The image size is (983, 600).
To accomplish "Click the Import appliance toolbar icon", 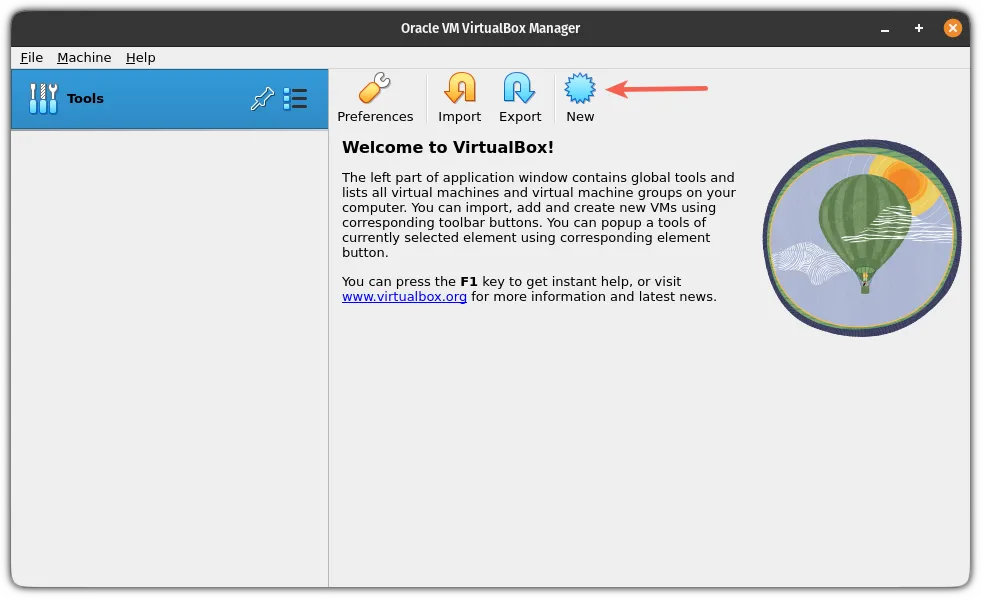I will pos(460,90).
